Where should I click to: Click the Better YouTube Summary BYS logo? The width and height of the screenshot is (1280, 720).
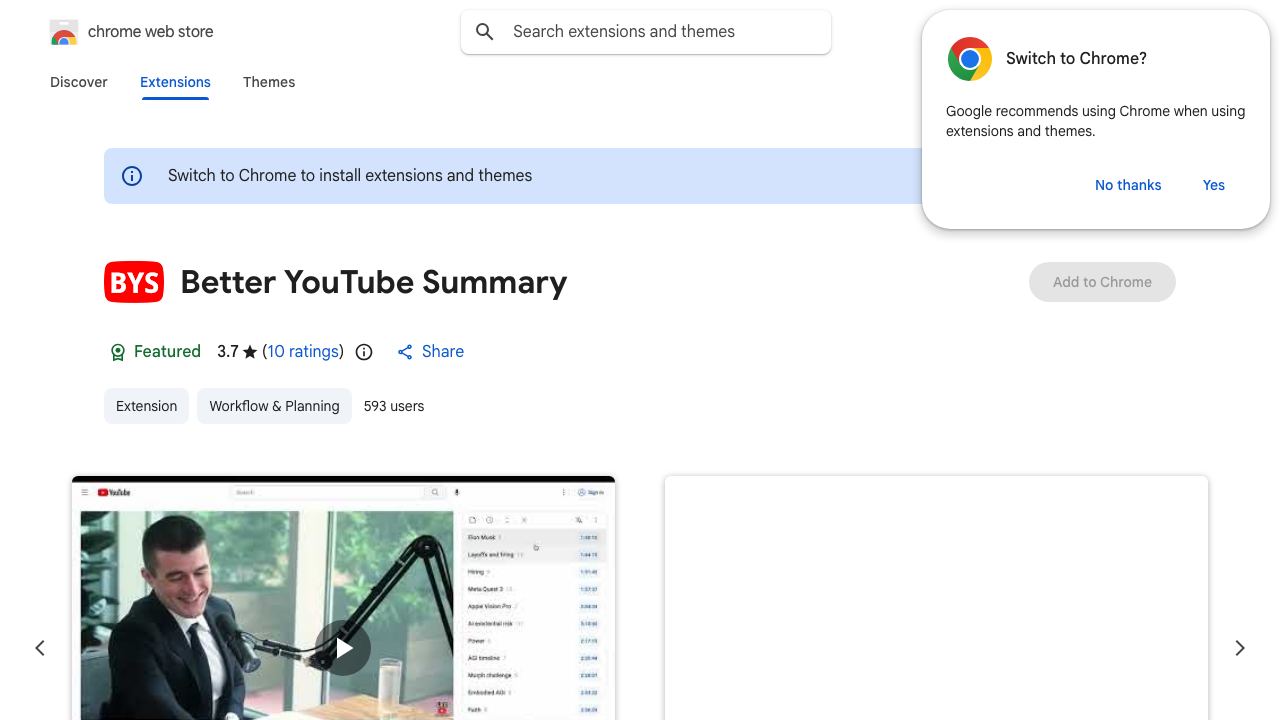(x=134, y=282)
